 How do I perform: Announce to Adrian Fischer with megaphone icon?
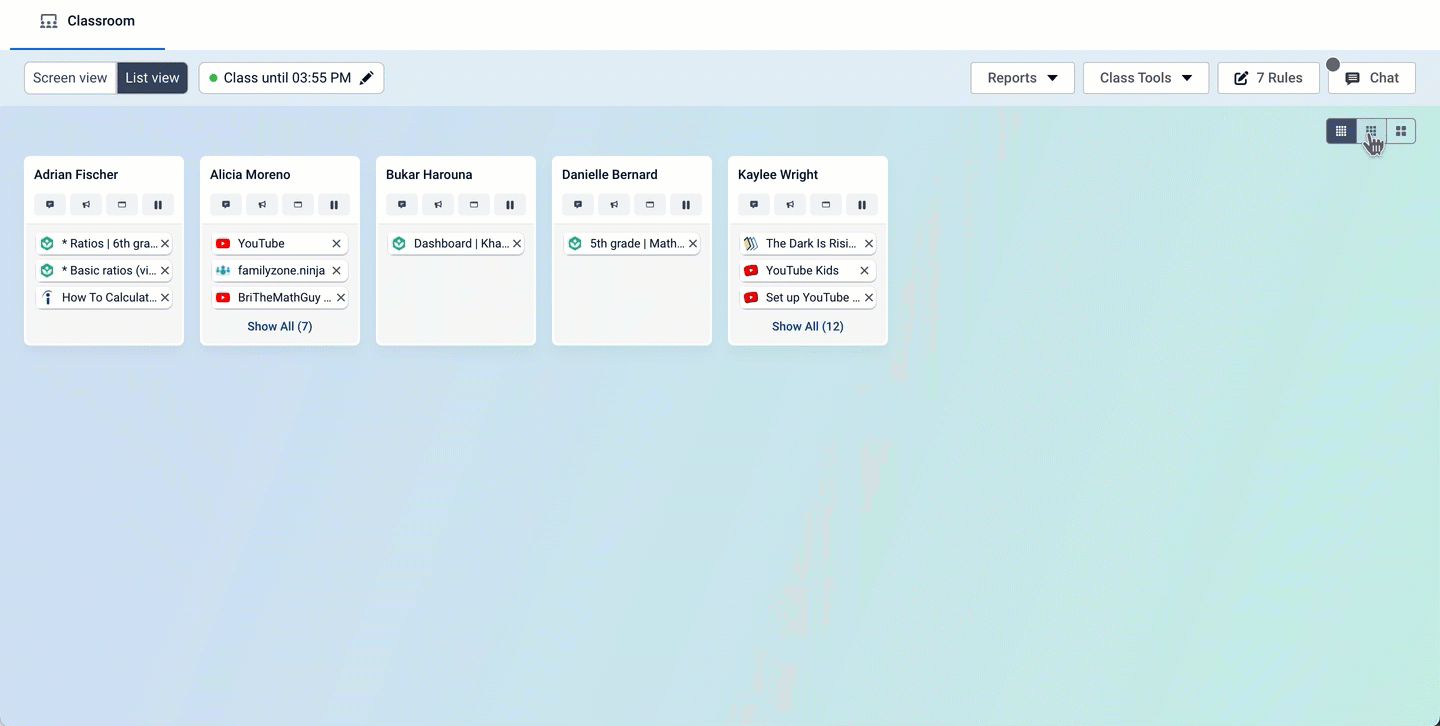pos(86,205)
